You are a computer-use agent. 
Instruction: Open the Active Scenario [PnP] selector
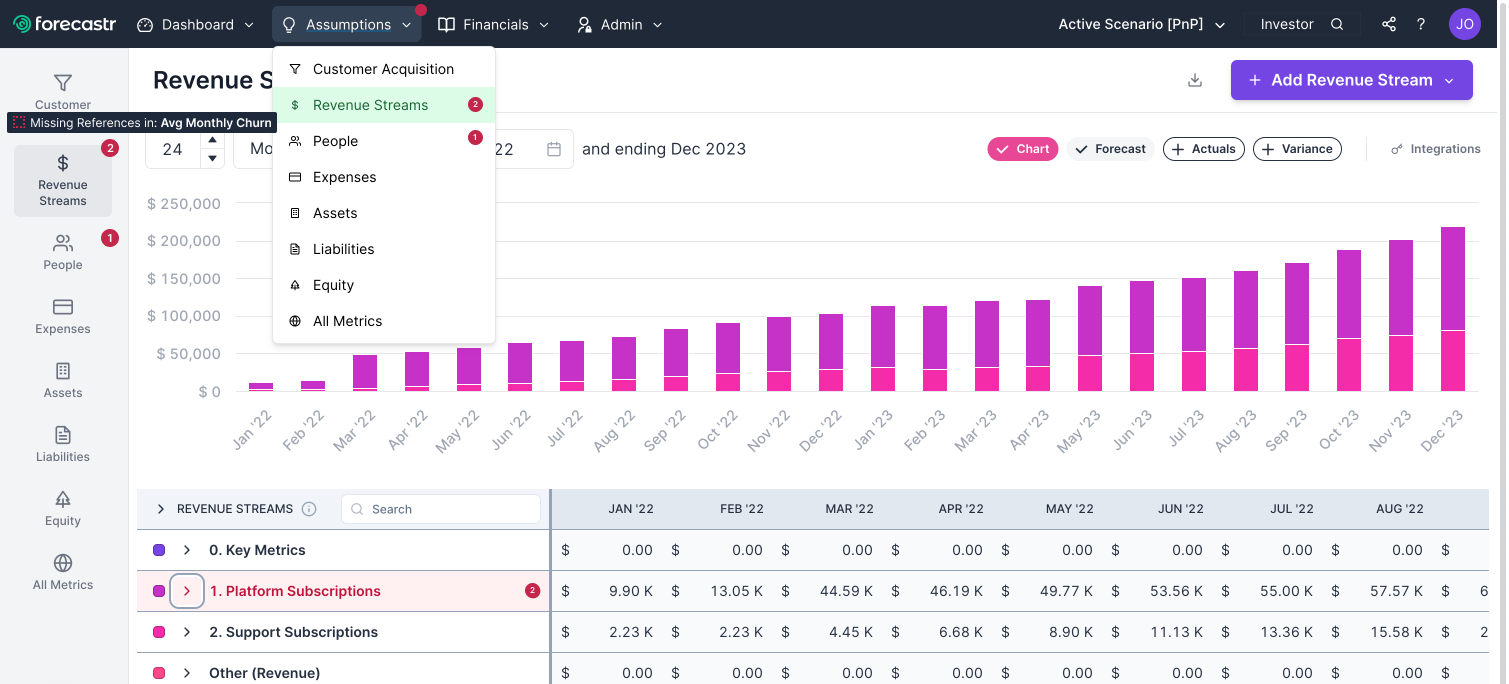[x=1141, y=24]
